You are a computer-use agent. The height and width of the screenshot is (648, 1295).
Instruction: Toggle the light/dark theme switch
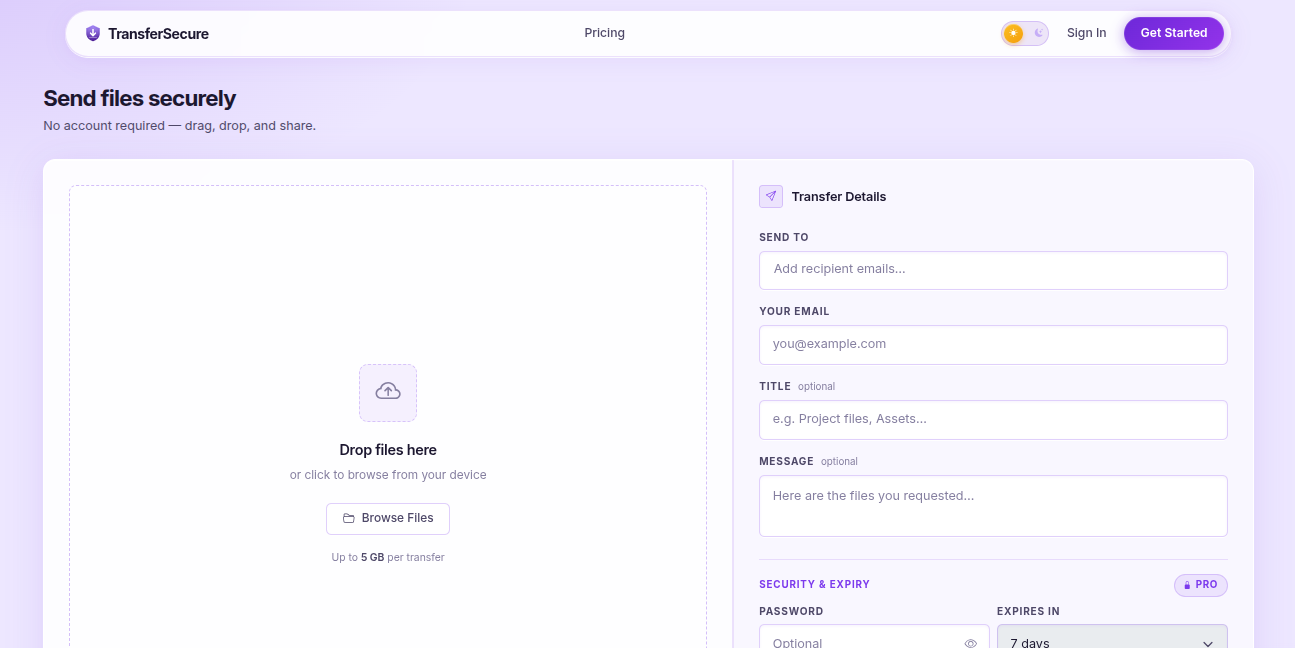tap(1024, 33)
